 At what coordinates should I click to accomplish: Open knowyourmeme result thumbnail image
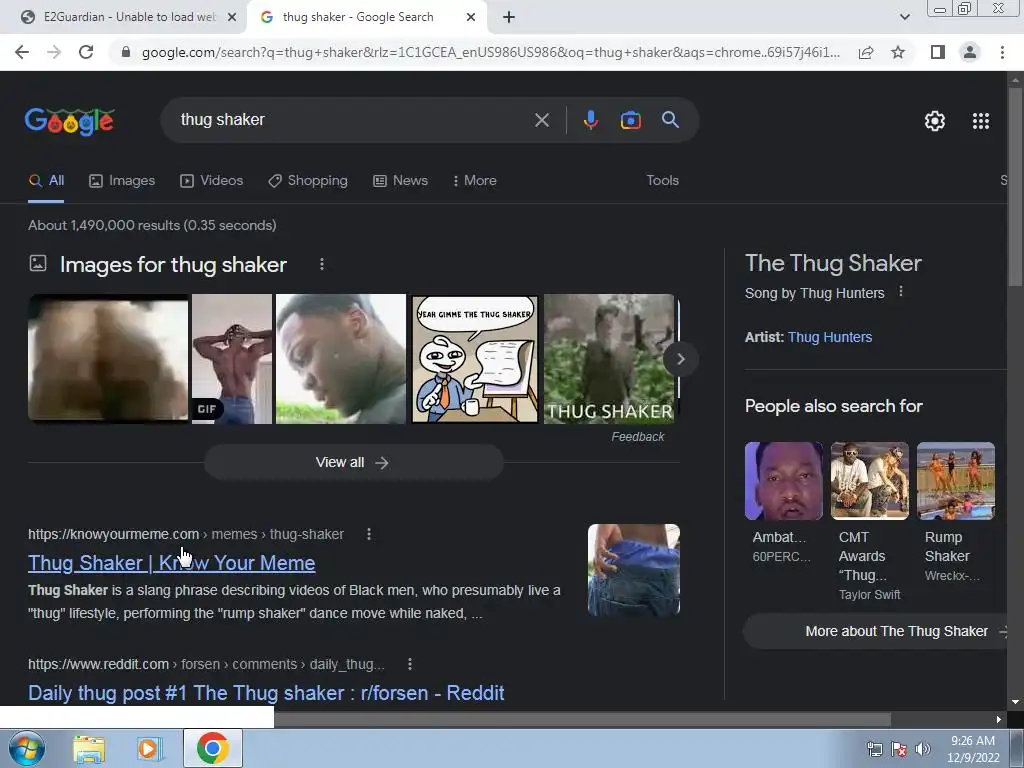coord(633,570)
